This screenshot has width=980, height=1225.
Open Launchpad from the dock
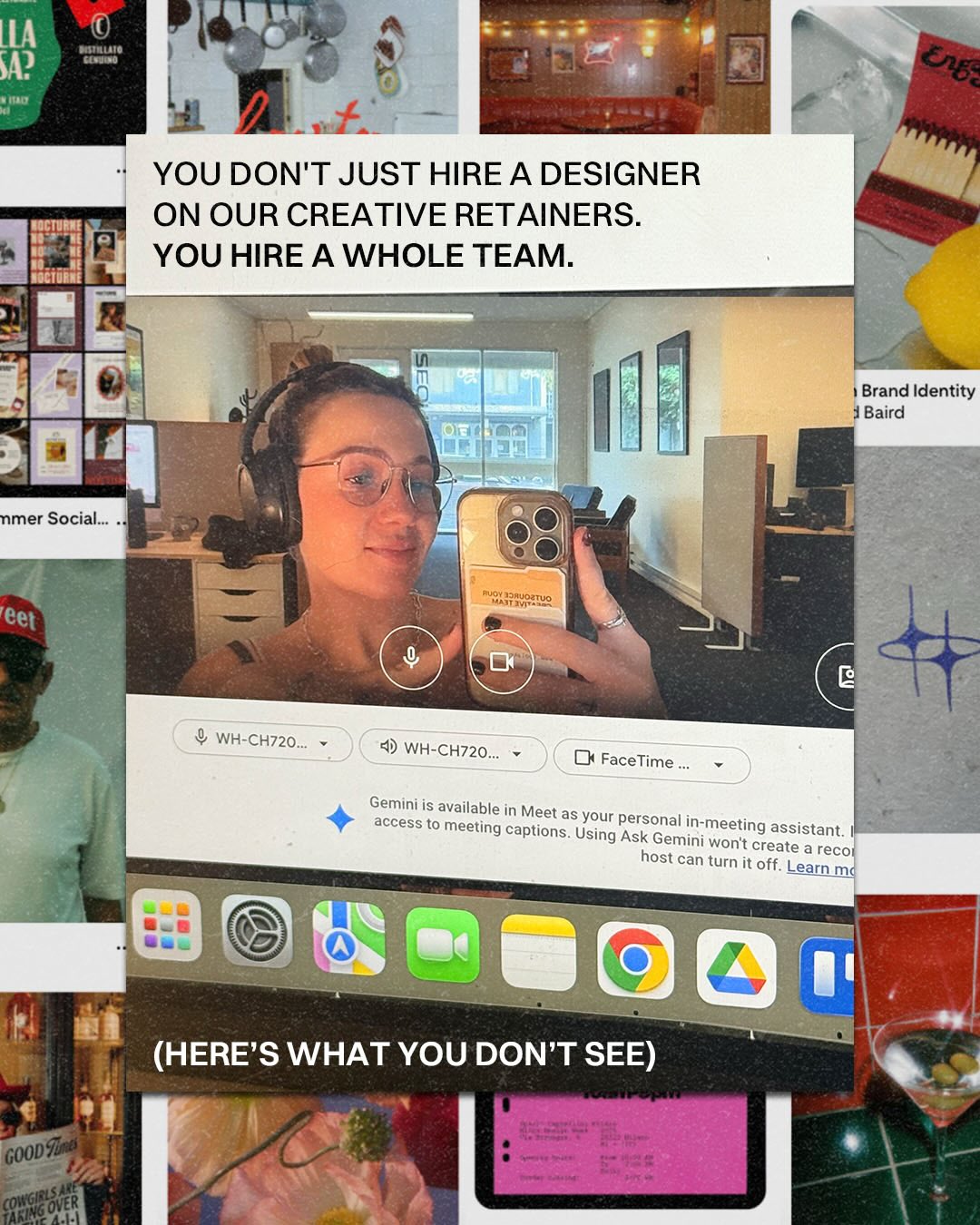(x=167, y=925)
